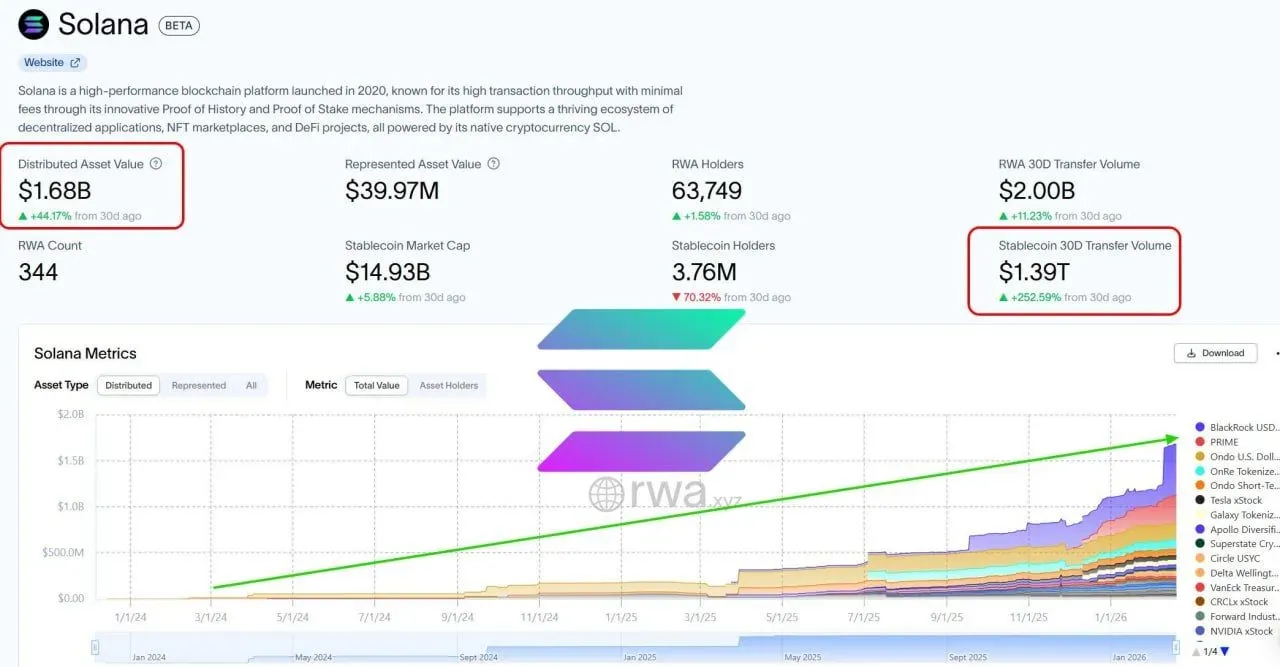This screenshot has height=667, width=1280.
Task: Select the Distributed asset type
Action: tap(129, 385)
